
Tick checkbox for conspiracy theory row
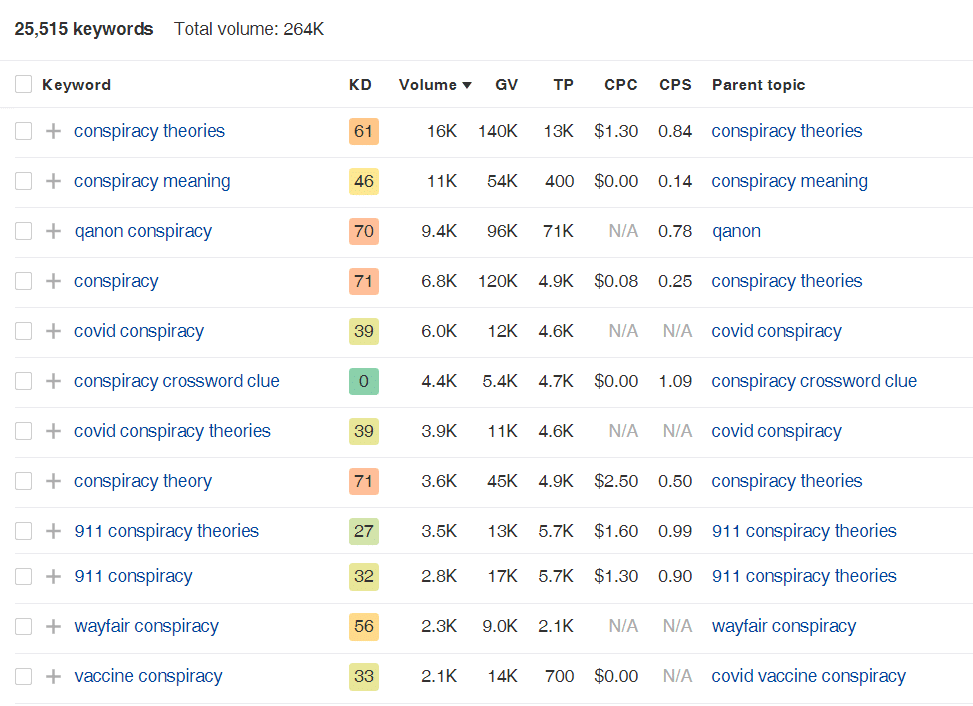[x=24, y=481]
